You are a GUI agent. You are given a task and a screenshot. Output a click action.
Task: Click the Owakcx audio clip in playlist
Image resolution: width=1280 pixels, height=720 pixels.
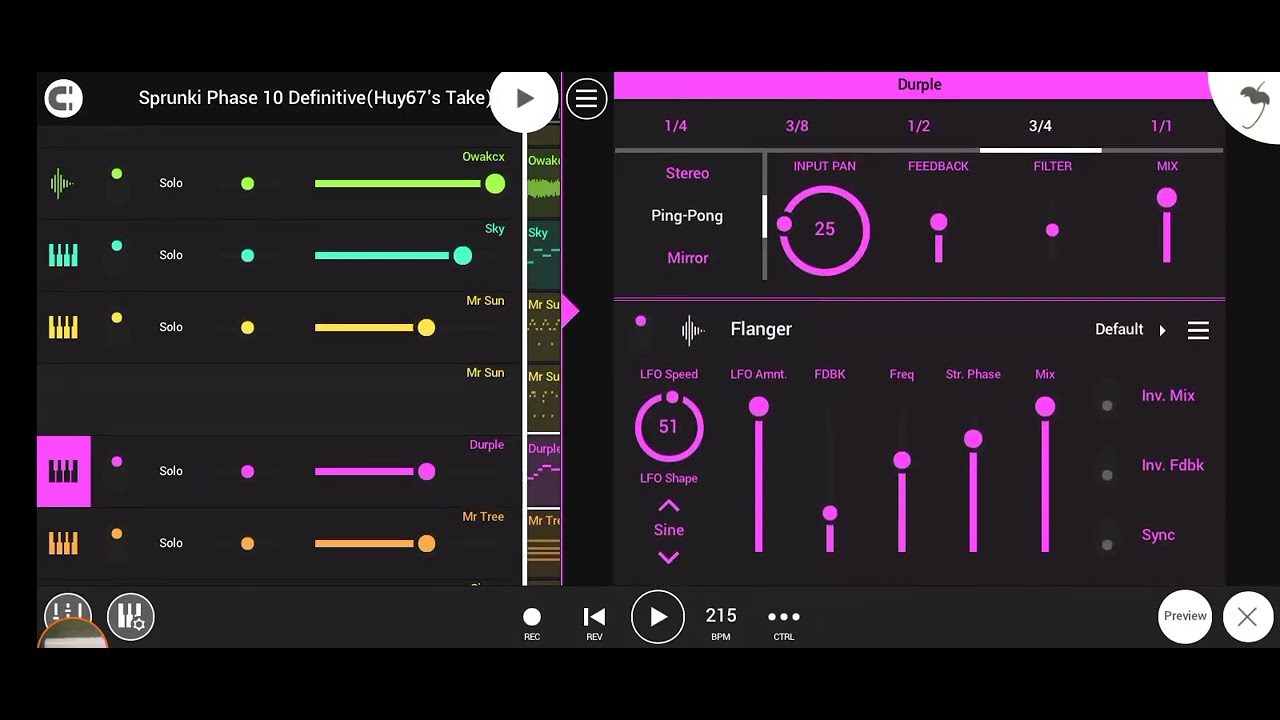point(544,184)
